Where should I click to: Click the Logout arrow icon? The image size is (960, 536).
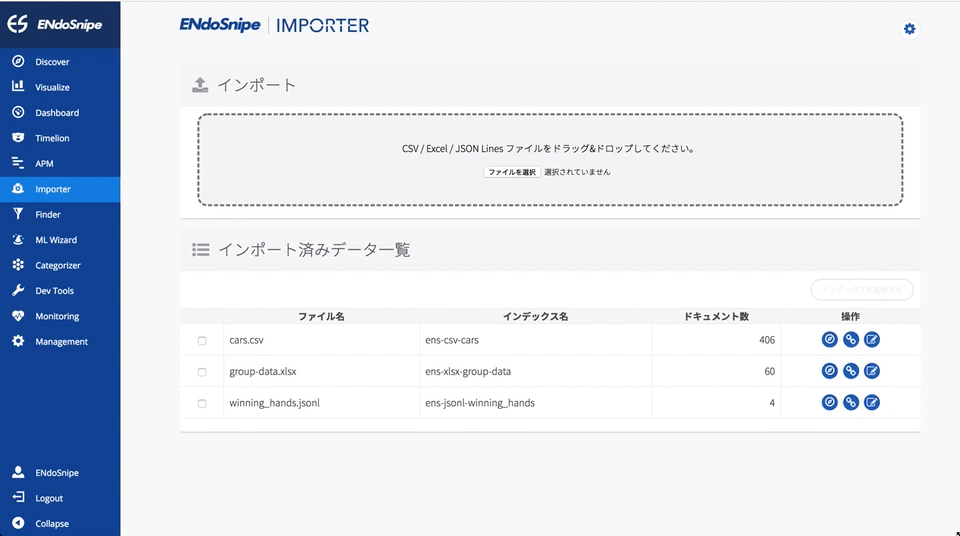[18, 497]
